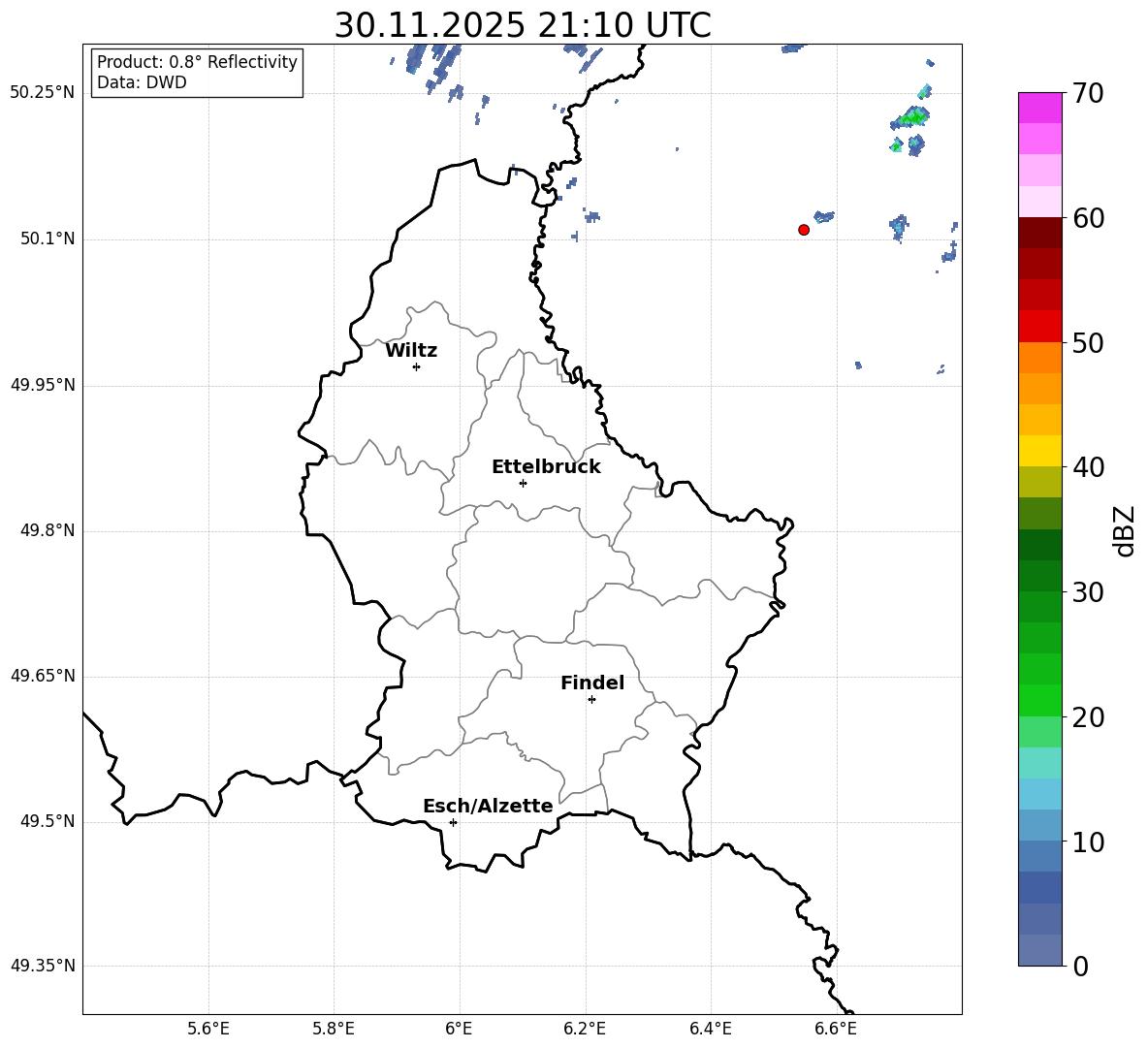This screenshot has width=1148, height=1048.
Task: Click the 6°E longitude label
Action: [459, 1029]
